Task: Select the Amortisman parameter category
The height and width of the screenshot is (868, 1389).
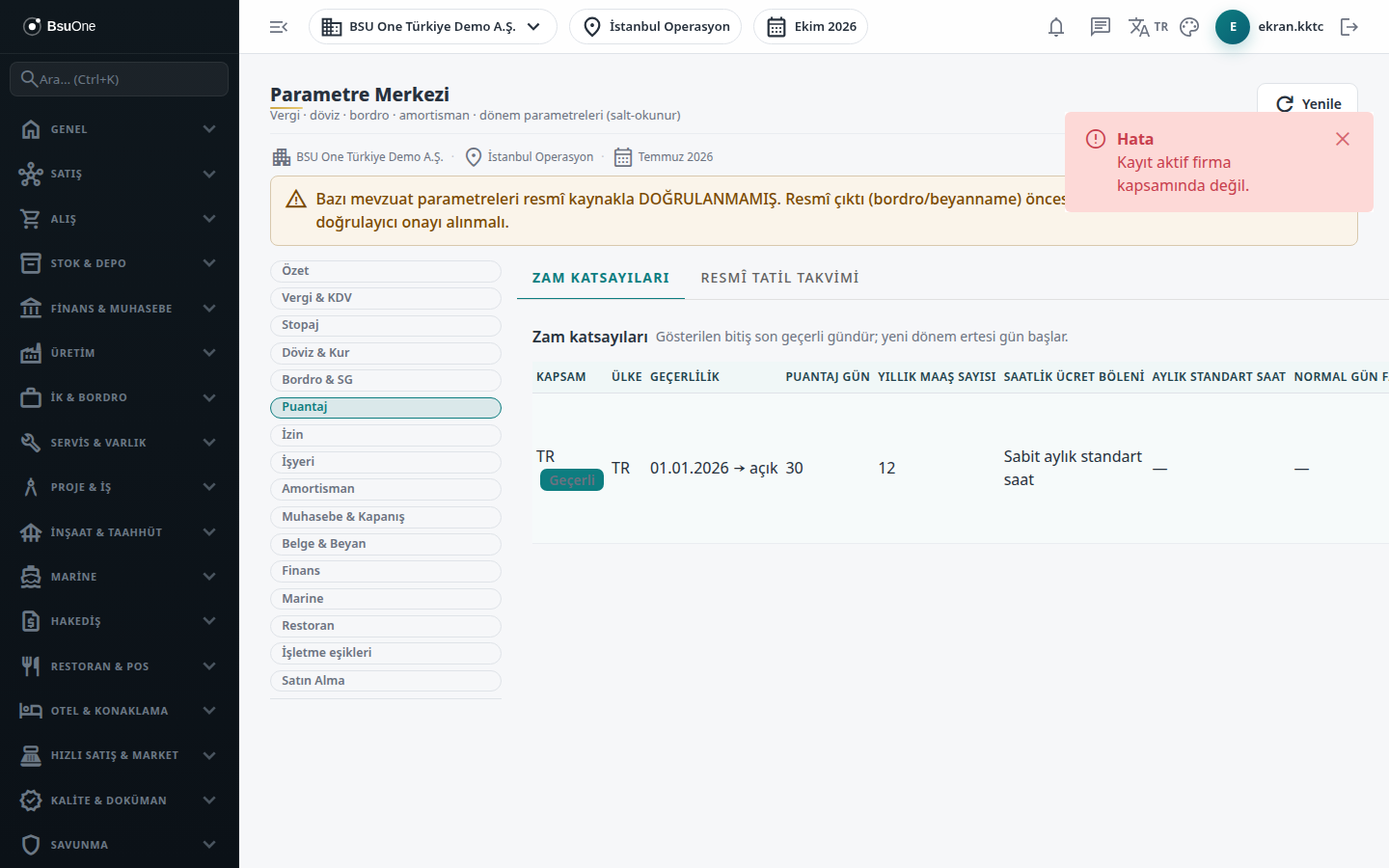Action: tap(386, 489)
